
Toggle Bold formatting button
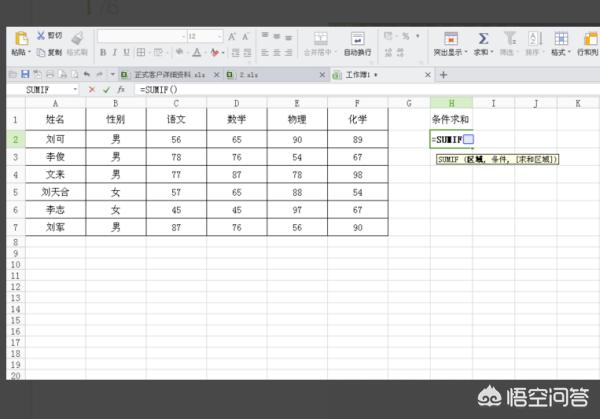click(102, 52)
